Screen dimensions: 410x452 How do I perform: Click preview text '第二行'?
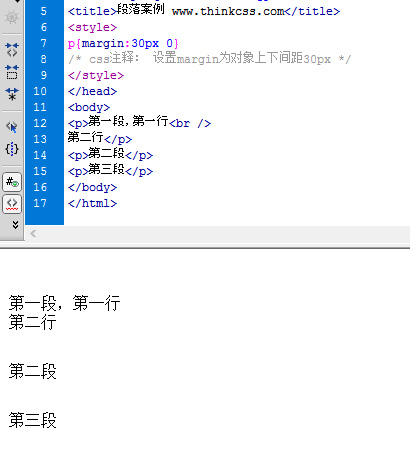click(x=32, y=322)
